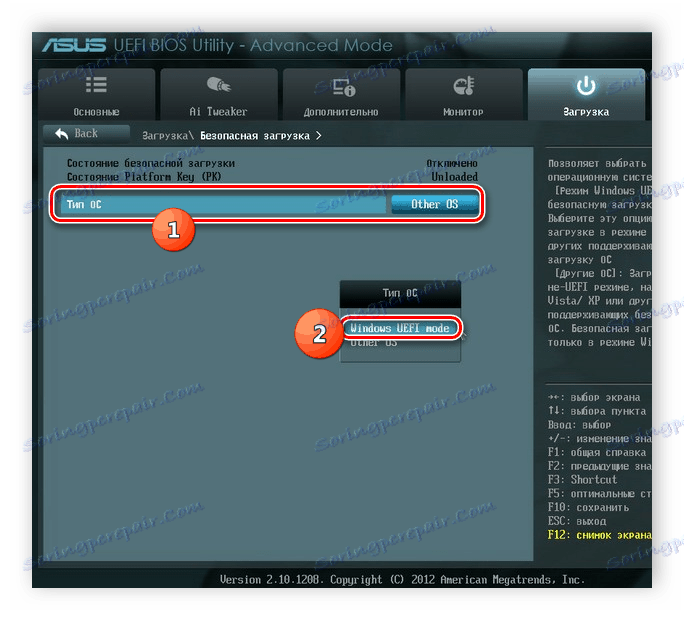Click the F2: предыдущие hint line
The image size is (684, 620).
click(599, 466)
